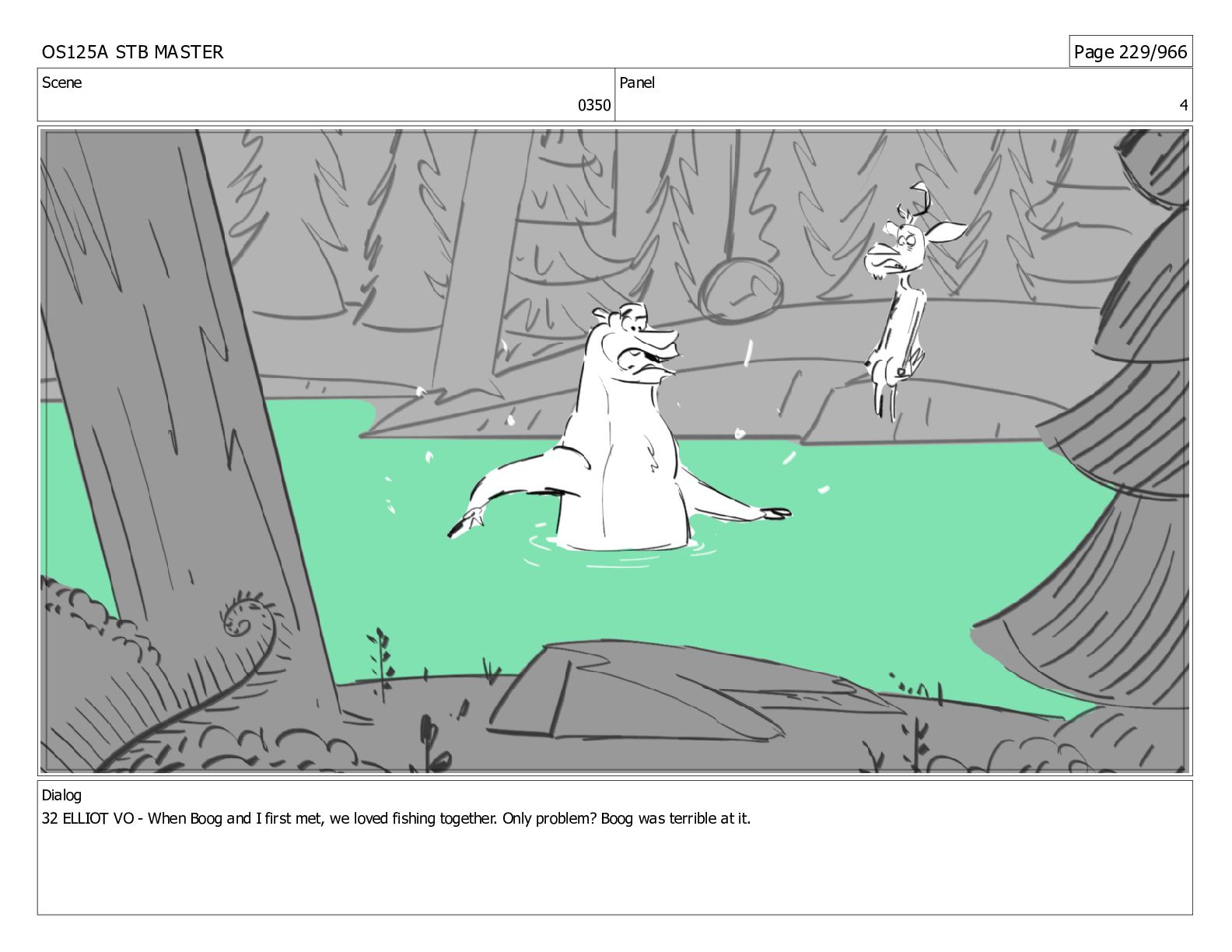Click the 'Scene' field label

tap(61, 82)
